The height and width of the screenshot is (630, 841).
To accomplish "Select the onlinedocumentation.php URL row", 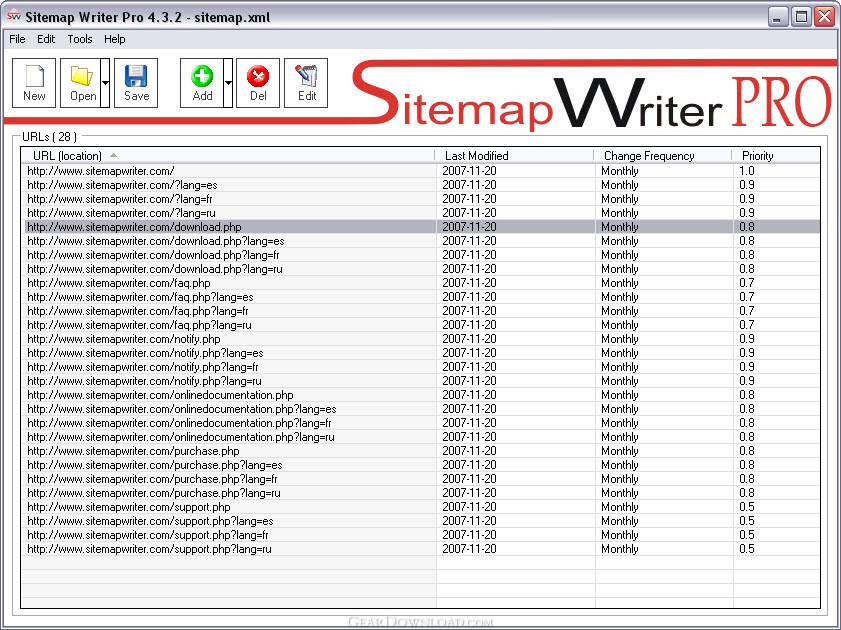I will click(x=420, y=395).
